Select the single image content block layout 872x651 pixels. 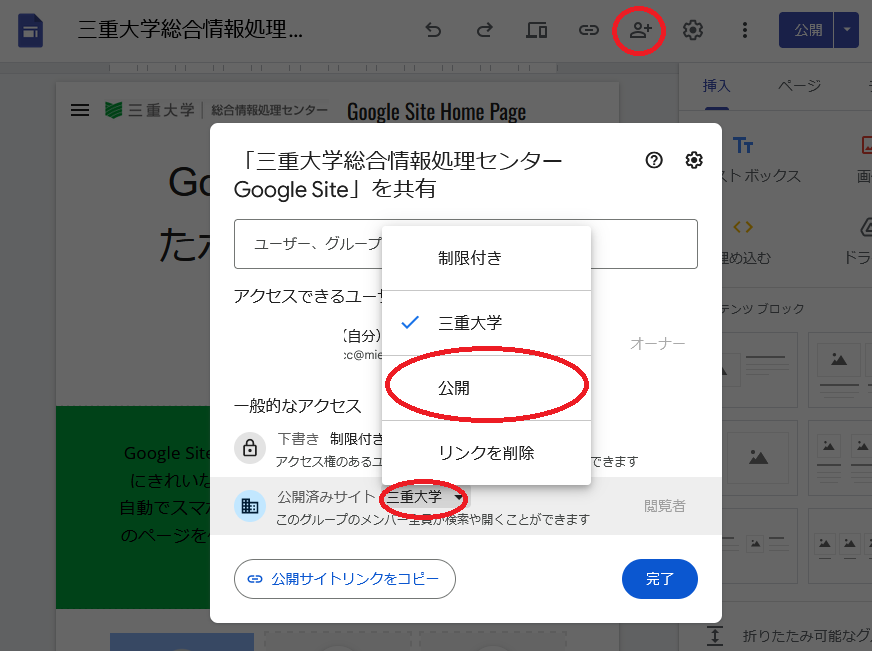pos(759,458)
